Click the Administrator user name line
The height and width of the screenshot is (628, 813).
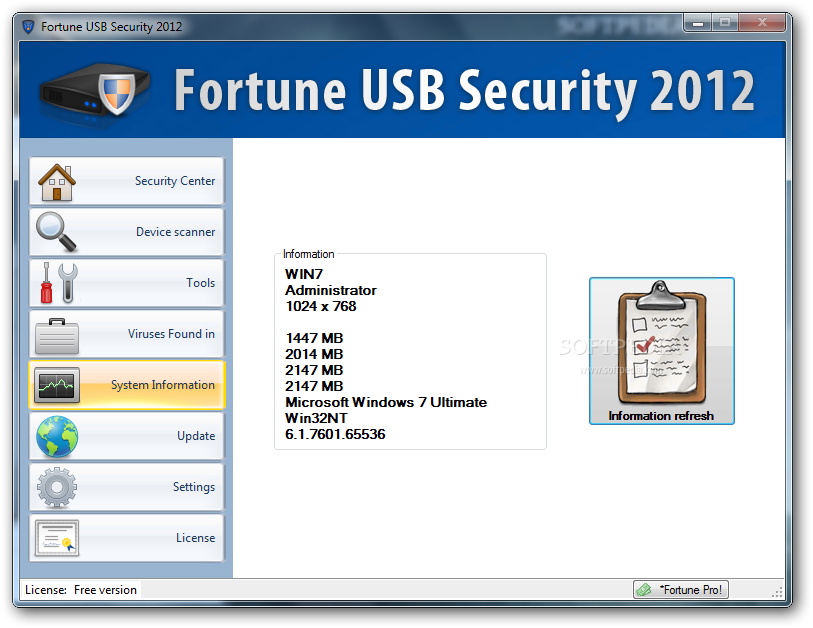coord(331,290)
